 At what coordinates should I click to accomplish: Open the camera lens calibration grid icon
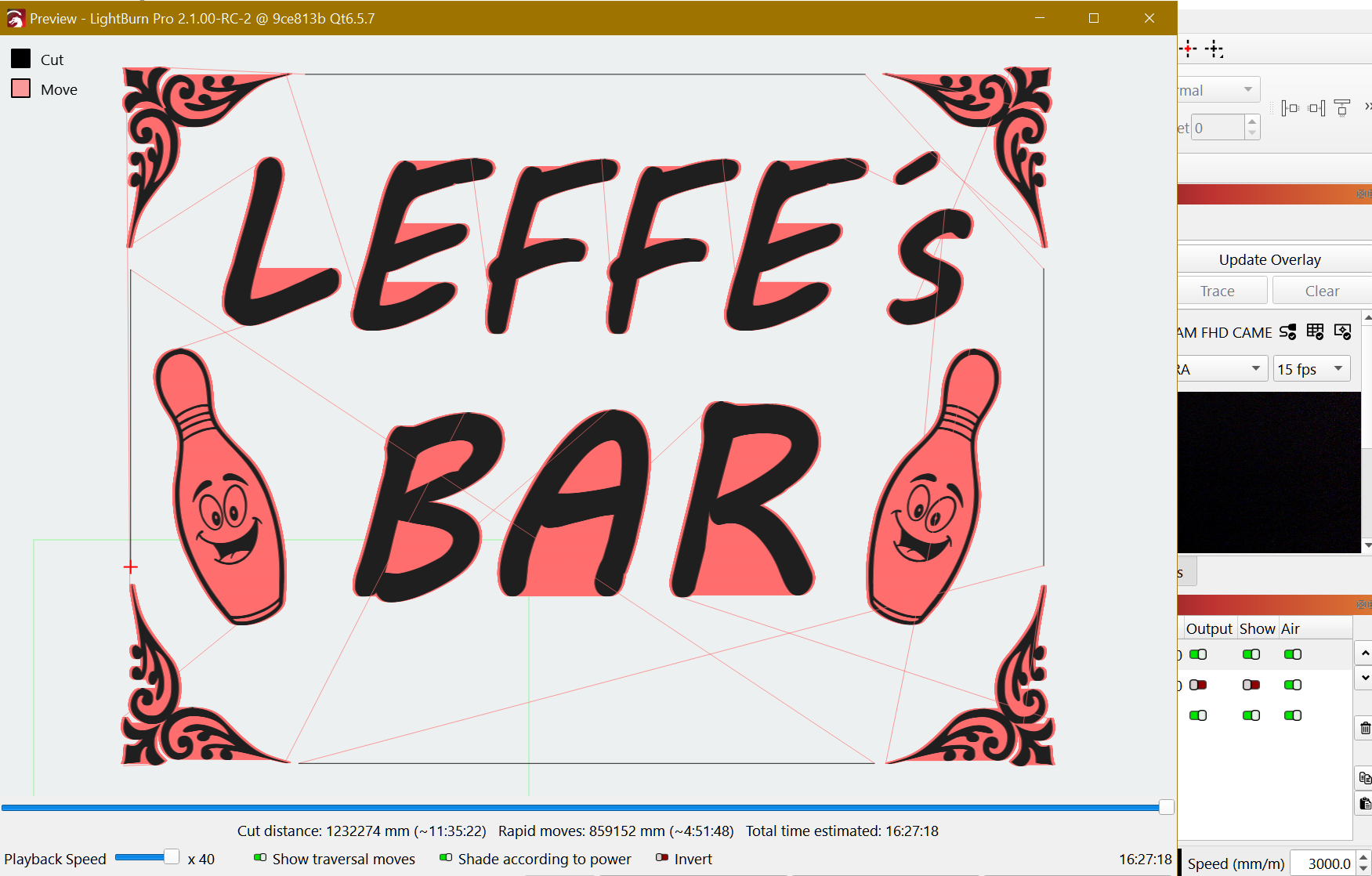click(x=1315, y=332)
